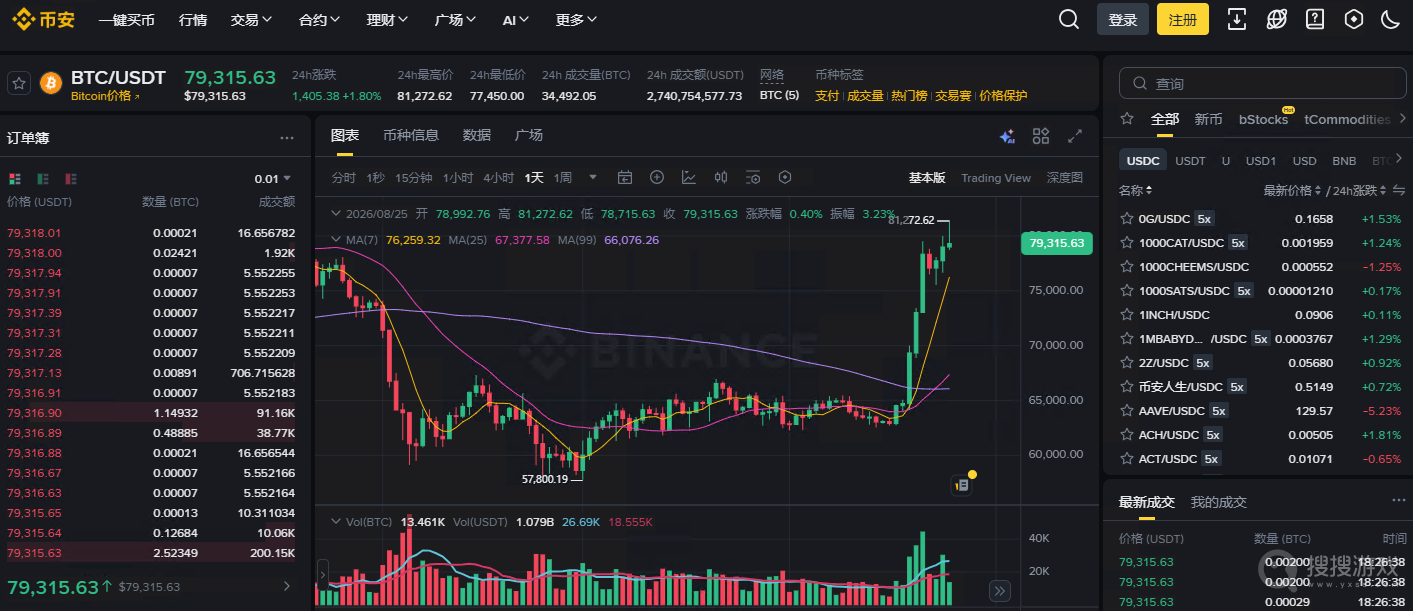Image resolution: width=1413 pixels, height=611 pixels.
Task: Click the 注册 button
Action: (1183, 20)
